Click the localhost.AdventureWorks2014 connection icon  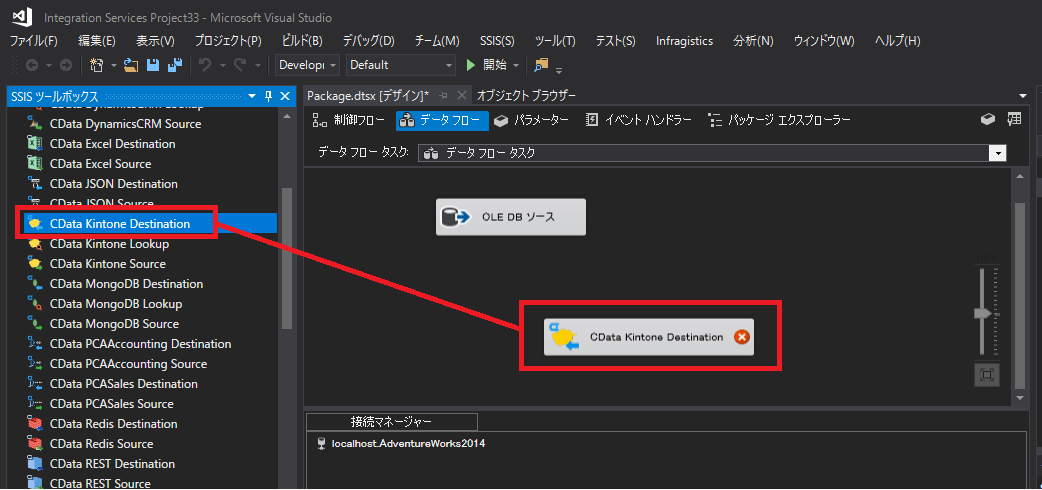point(322,443)
